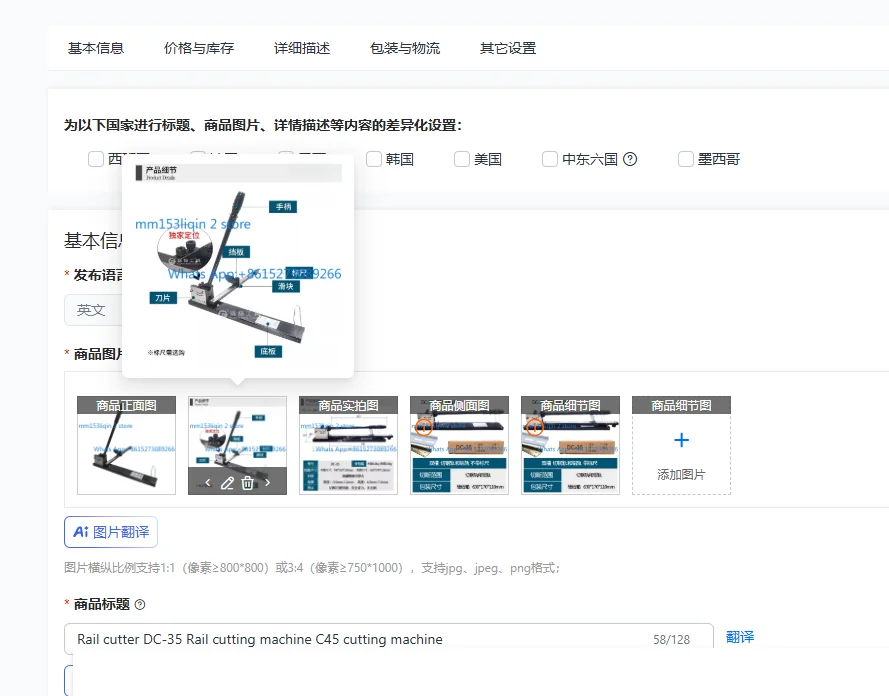Delete hovered product image with trash icon
This screenshot has height=696, width=889.
tap(248, 483)
